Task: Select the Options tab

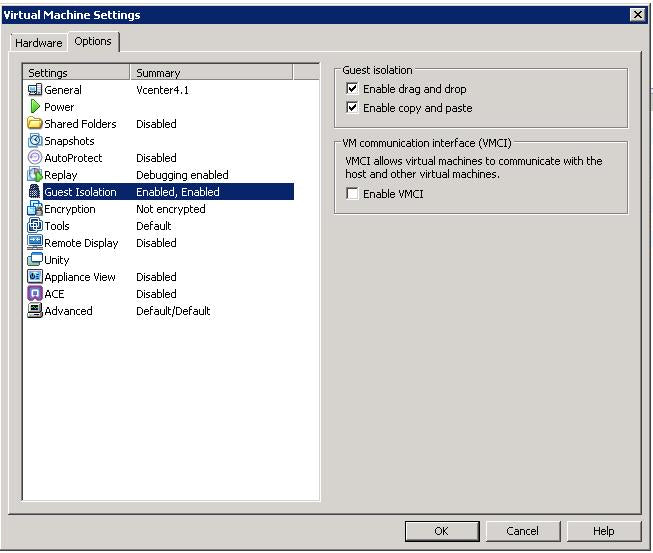Action: [x=93, y=41]
